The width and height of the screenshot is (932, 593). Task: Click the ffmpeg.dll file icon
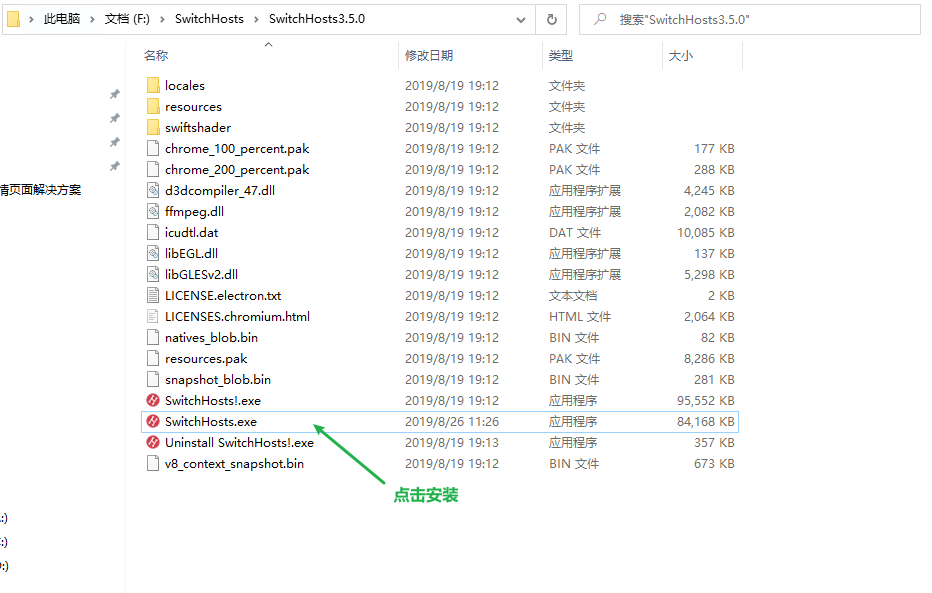tap(153, 212)
